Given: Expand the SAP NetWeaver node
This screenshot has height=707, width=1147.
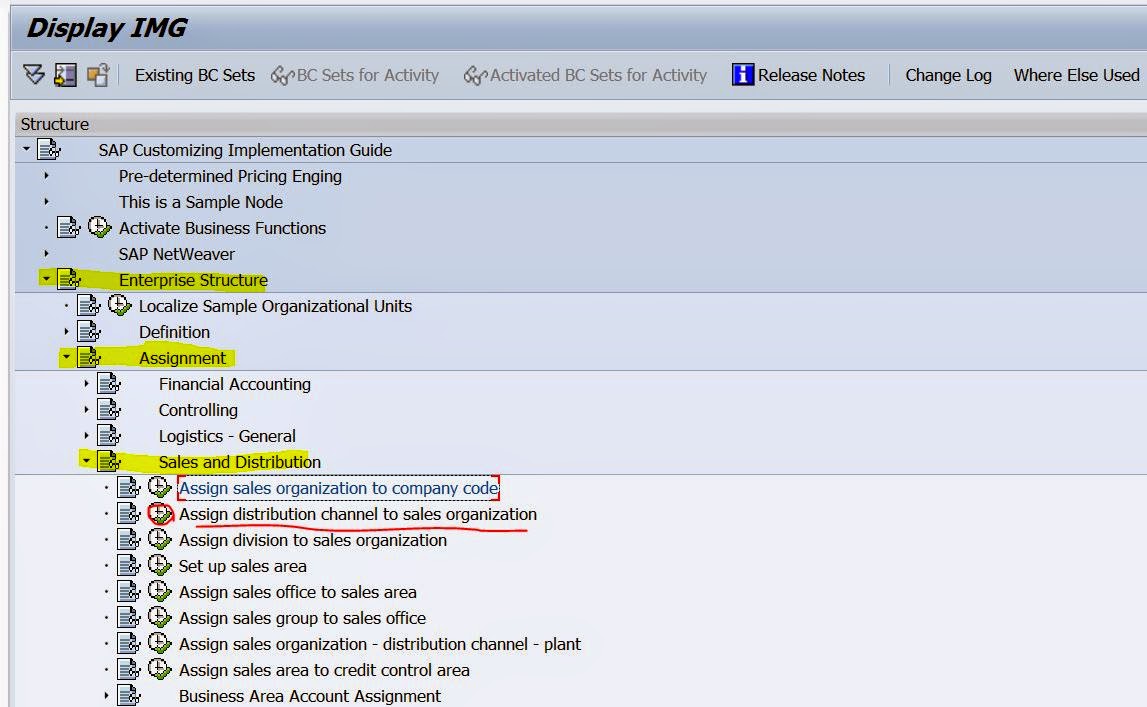Looking at the screenshot, I should coord(46,254).
